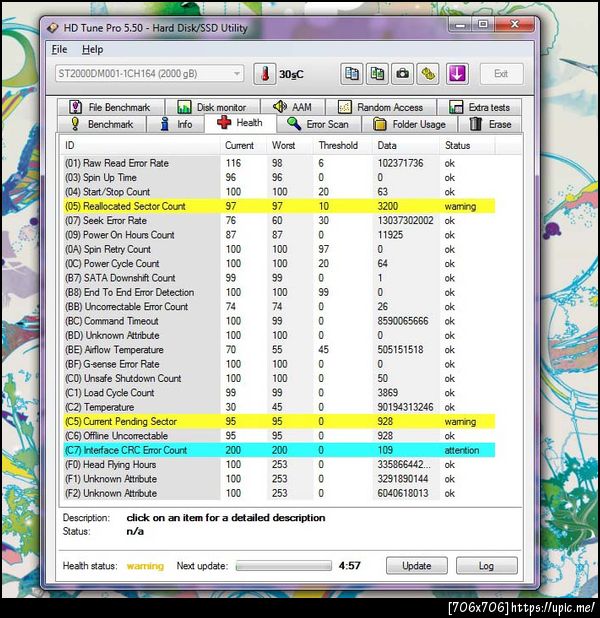Screen dimensions: 600x618
Task: Click the copy info to clipboard icon
Action: click(352, 74)
